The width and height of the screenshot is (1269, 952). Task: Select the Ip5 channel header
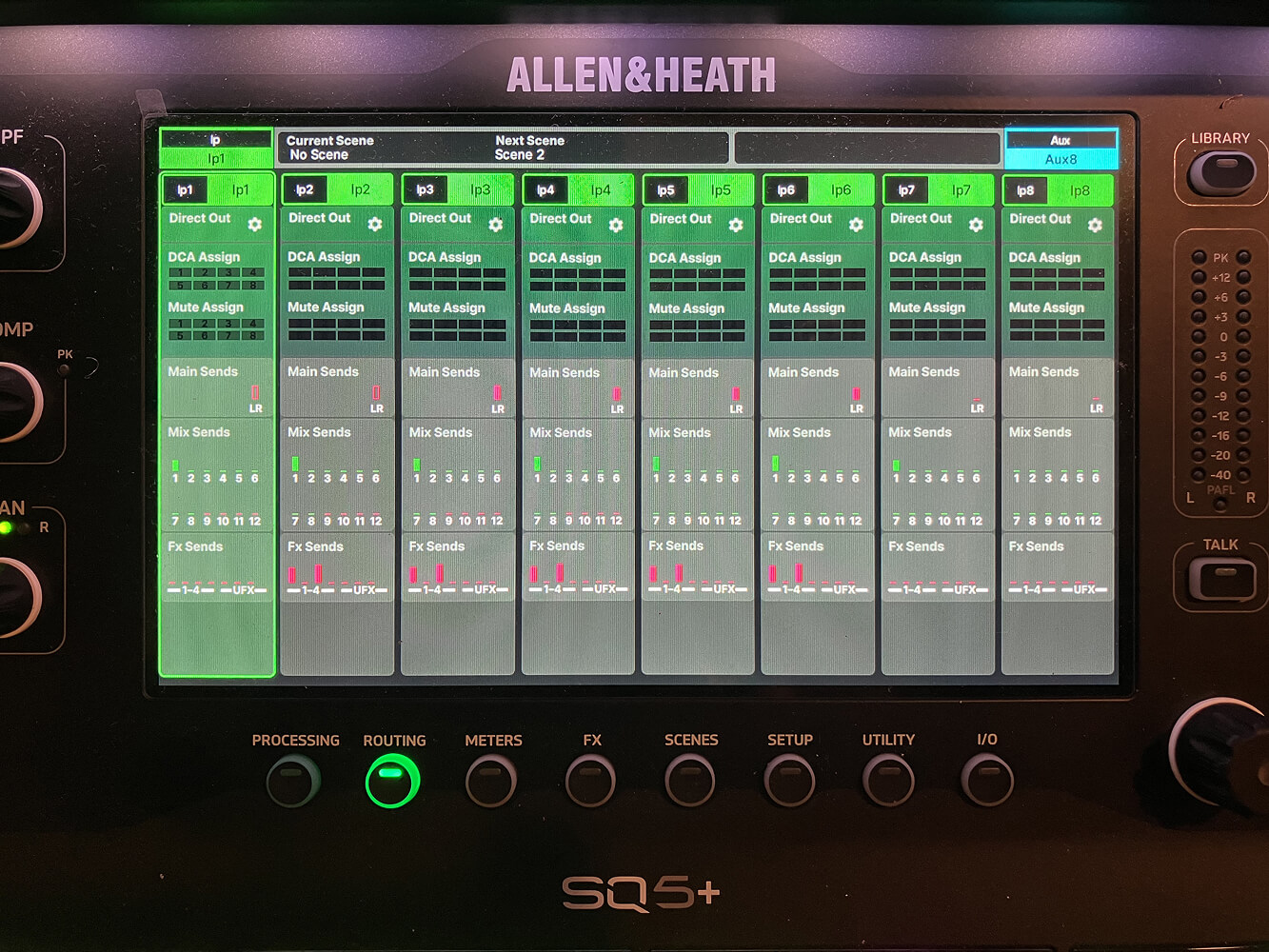(x=698, y=189)
